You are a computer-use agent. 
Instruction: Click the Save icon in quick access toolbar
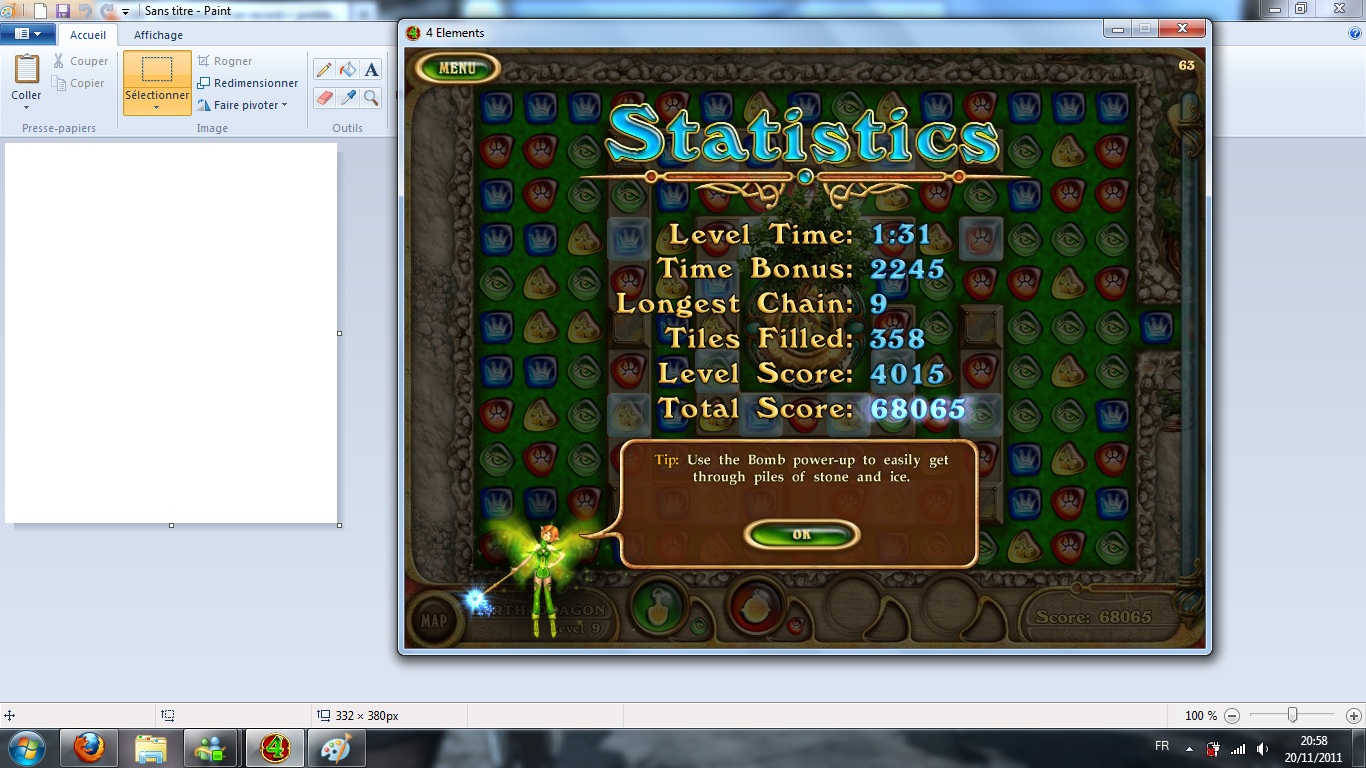[x=63, y=11]
